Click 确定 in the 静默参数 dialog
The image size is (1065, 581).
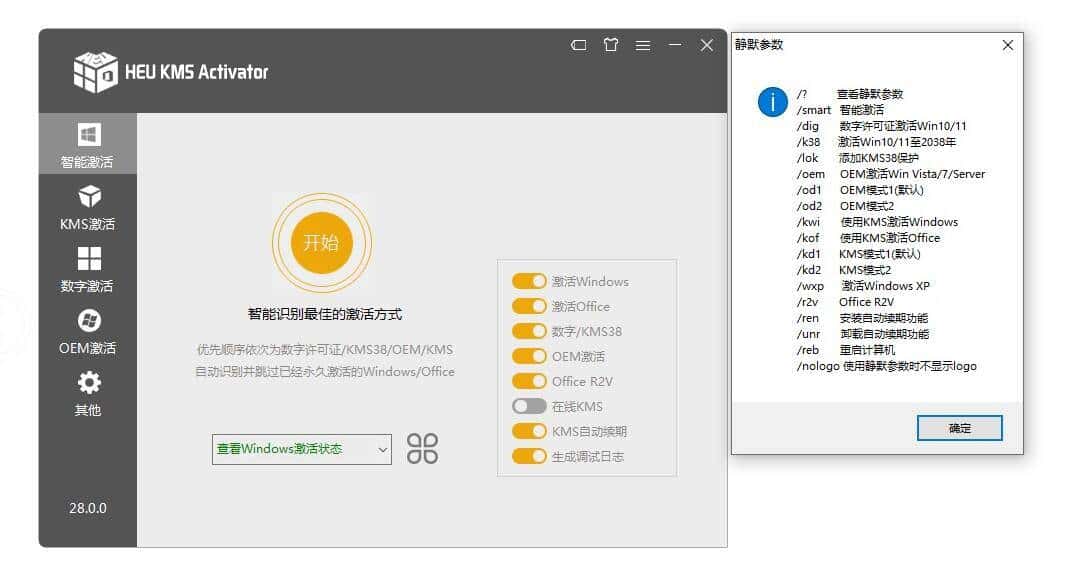click(959, 428)
